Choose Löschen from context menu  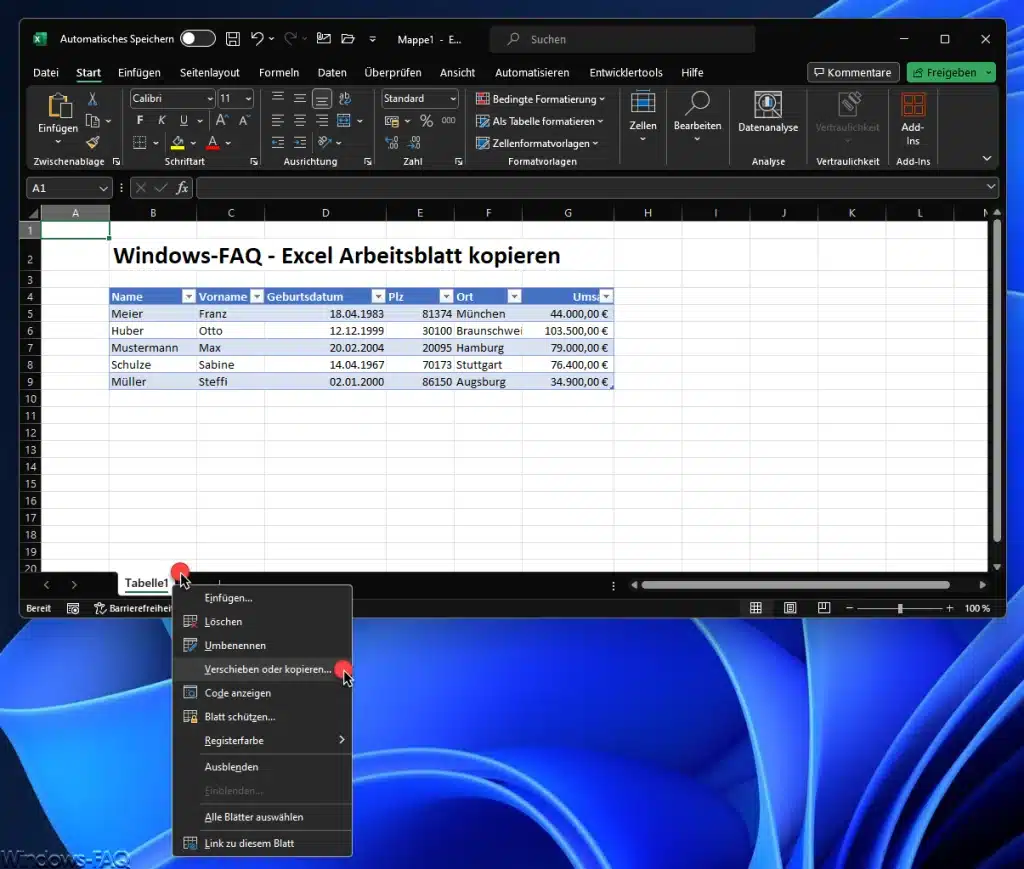[x=263, y=622]
